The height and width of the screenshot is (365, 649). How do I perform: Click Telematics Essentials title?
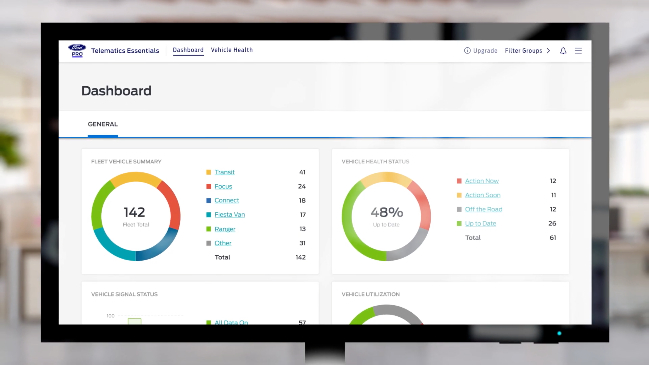[125, 50]
